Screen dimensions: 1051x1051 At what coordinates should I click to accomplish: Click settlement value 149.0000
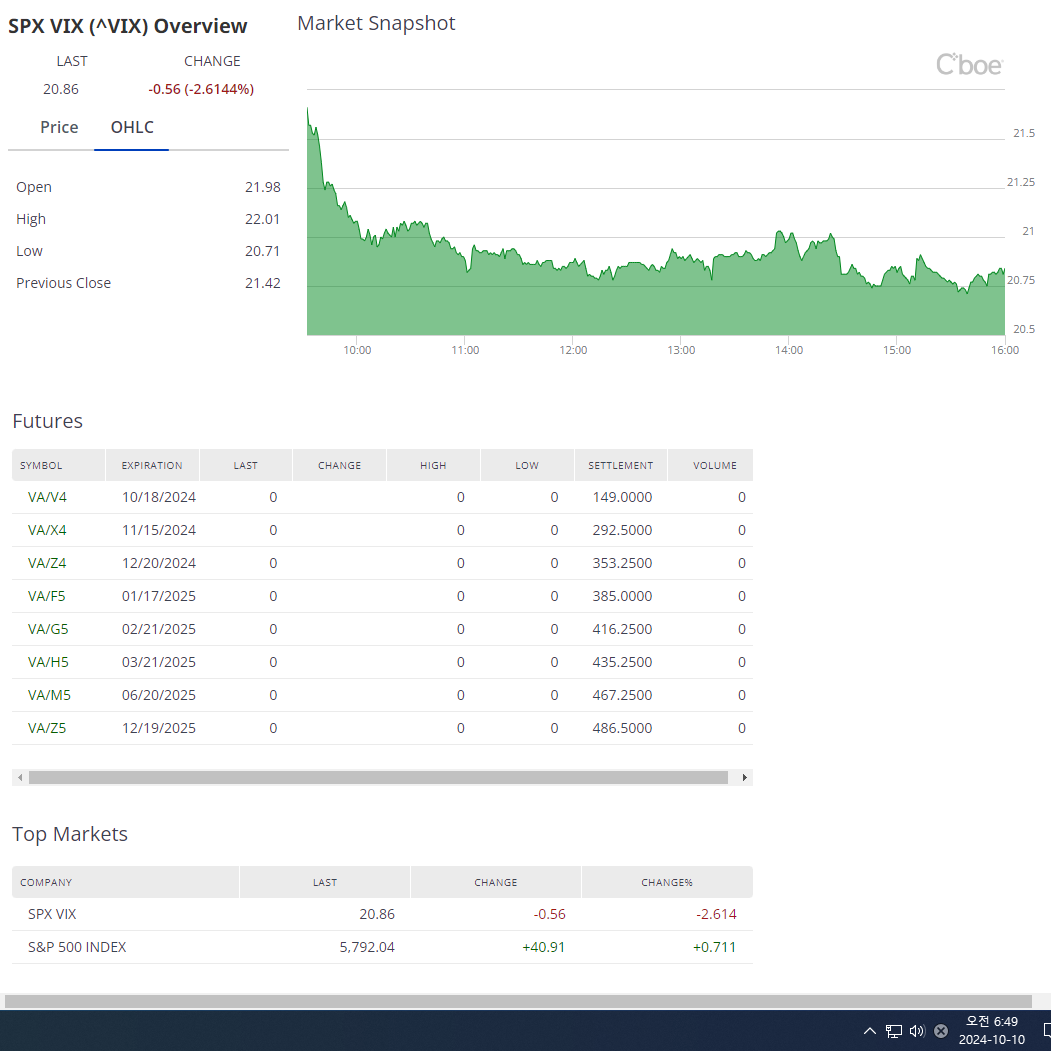point(622,497)
